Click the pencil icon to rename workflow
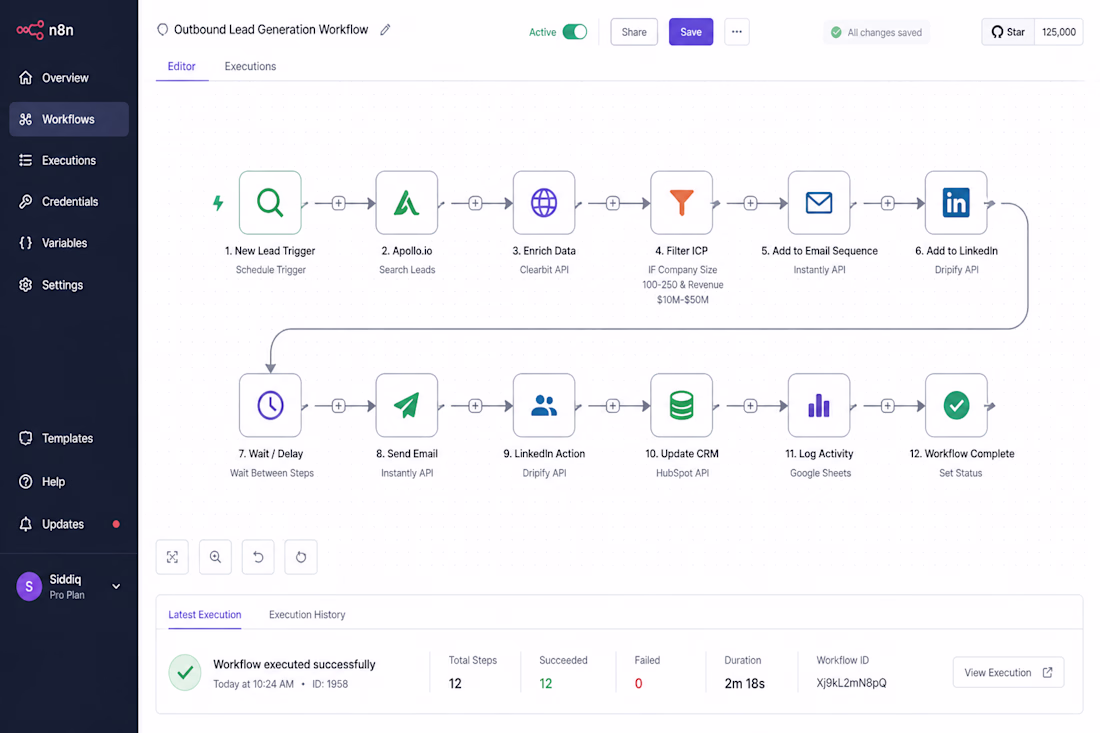 tap(385, 29)
